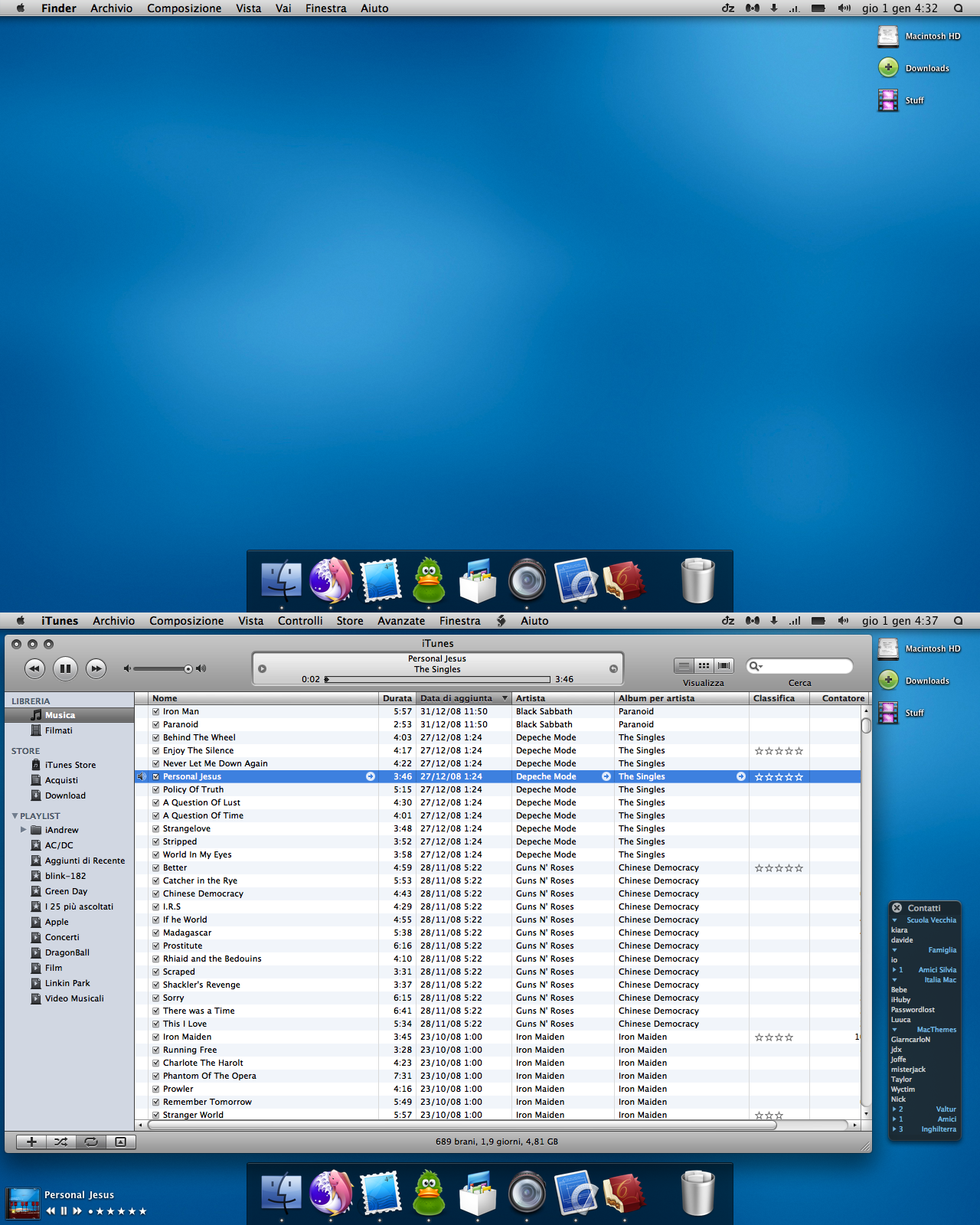Collapse the MacThemes contacts group
Image resolution: width=980 pixels, height=1225 pixels.
pos(894,1030)
